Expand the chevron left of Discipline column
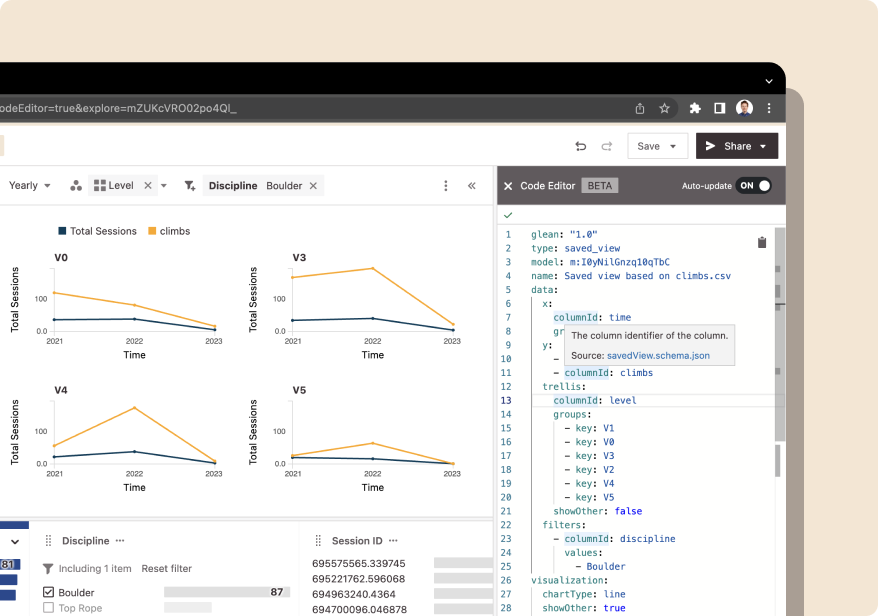This screenshot has height=616, width=878. click(x=15, y=542)
